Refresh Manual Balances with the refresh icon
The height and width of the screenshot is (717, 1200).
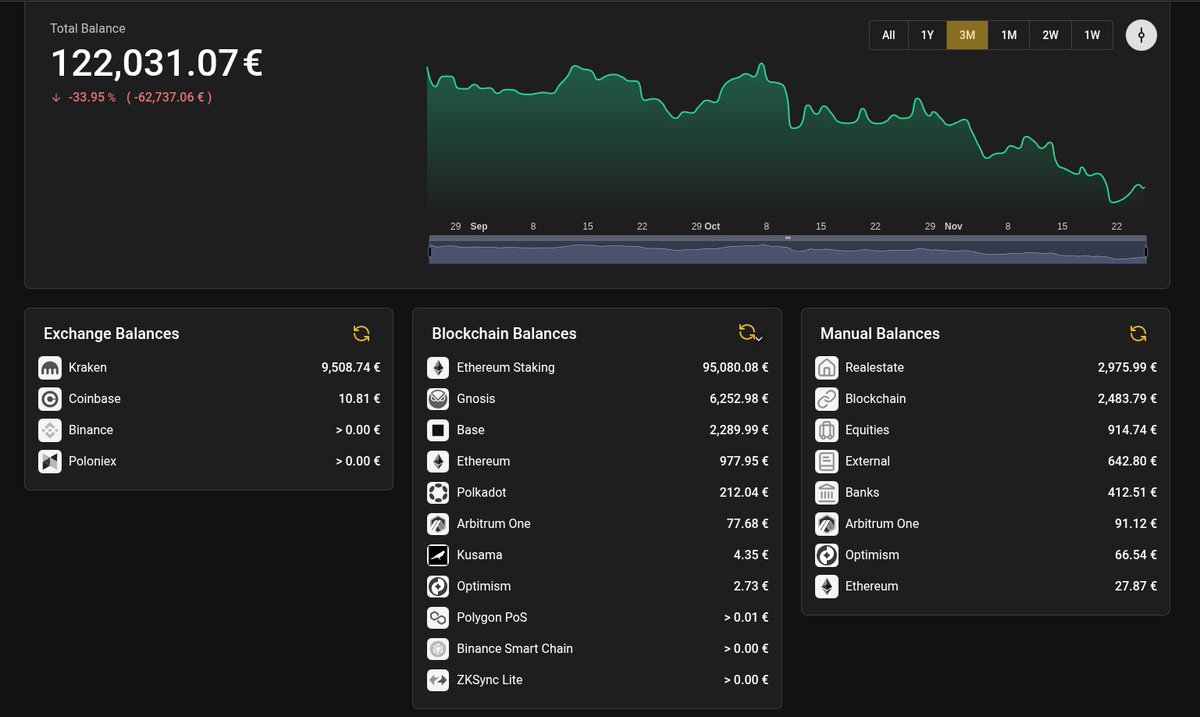(x=1138, y=334)
